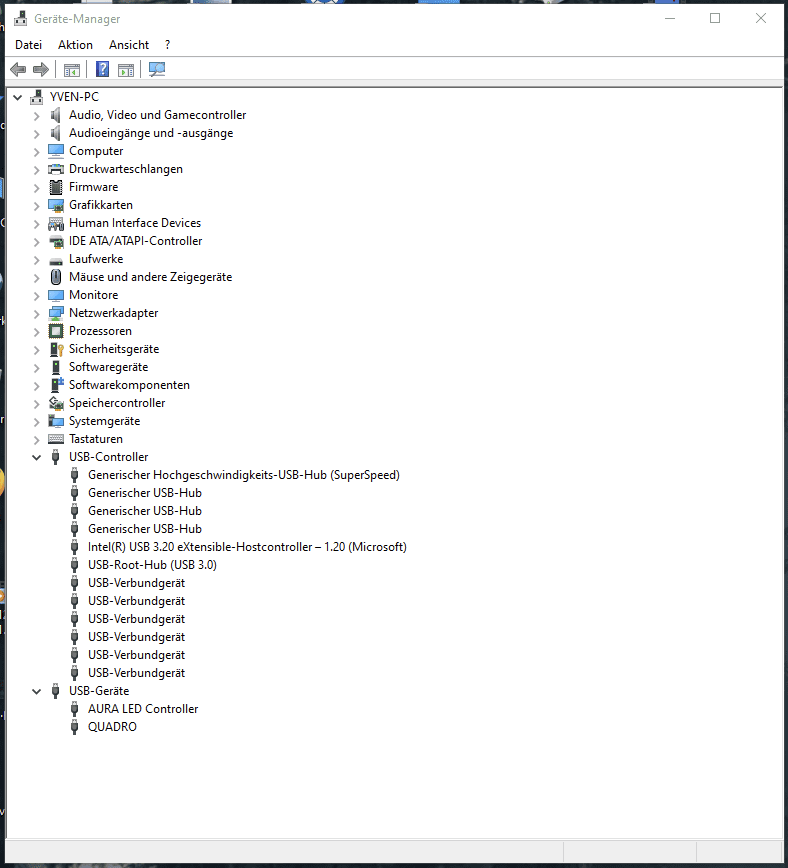Select the Systemgeräte label
The image size is (788, 868).
(x=105, y=421)
